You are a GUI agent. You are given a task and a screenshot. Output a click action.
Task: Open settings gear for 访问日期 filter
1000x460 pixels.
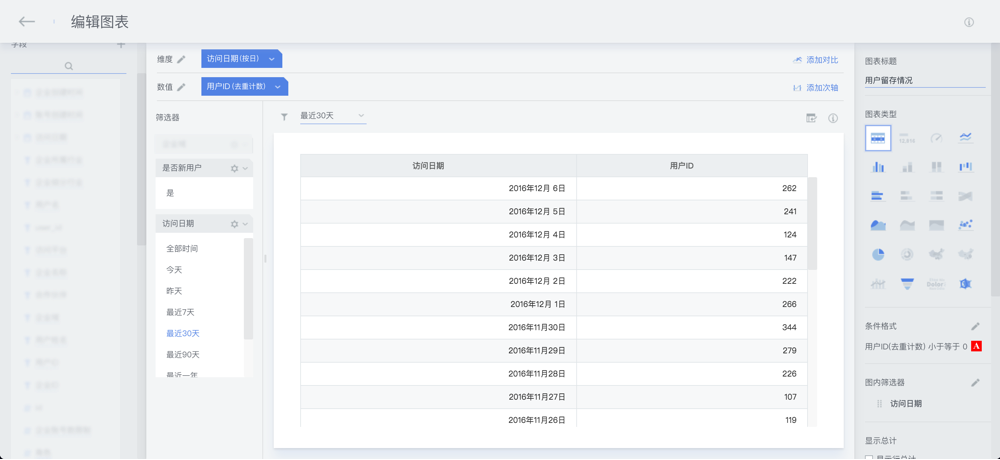pos(234,224)
